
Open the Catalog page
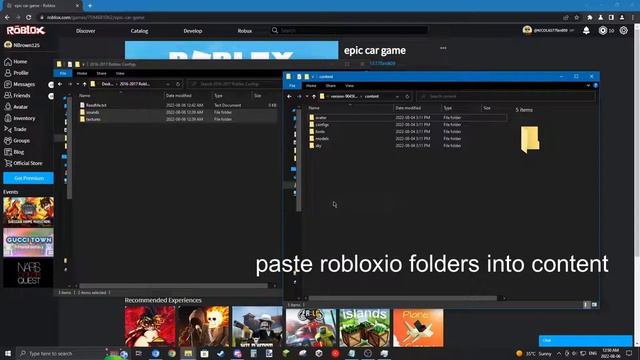pyautogui.click(x=139, y=31)
